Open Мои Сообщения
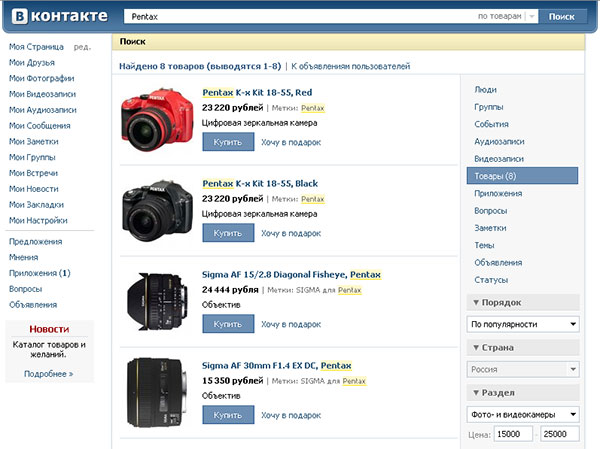This screenshot has width=600, height=449. [39, 126]
